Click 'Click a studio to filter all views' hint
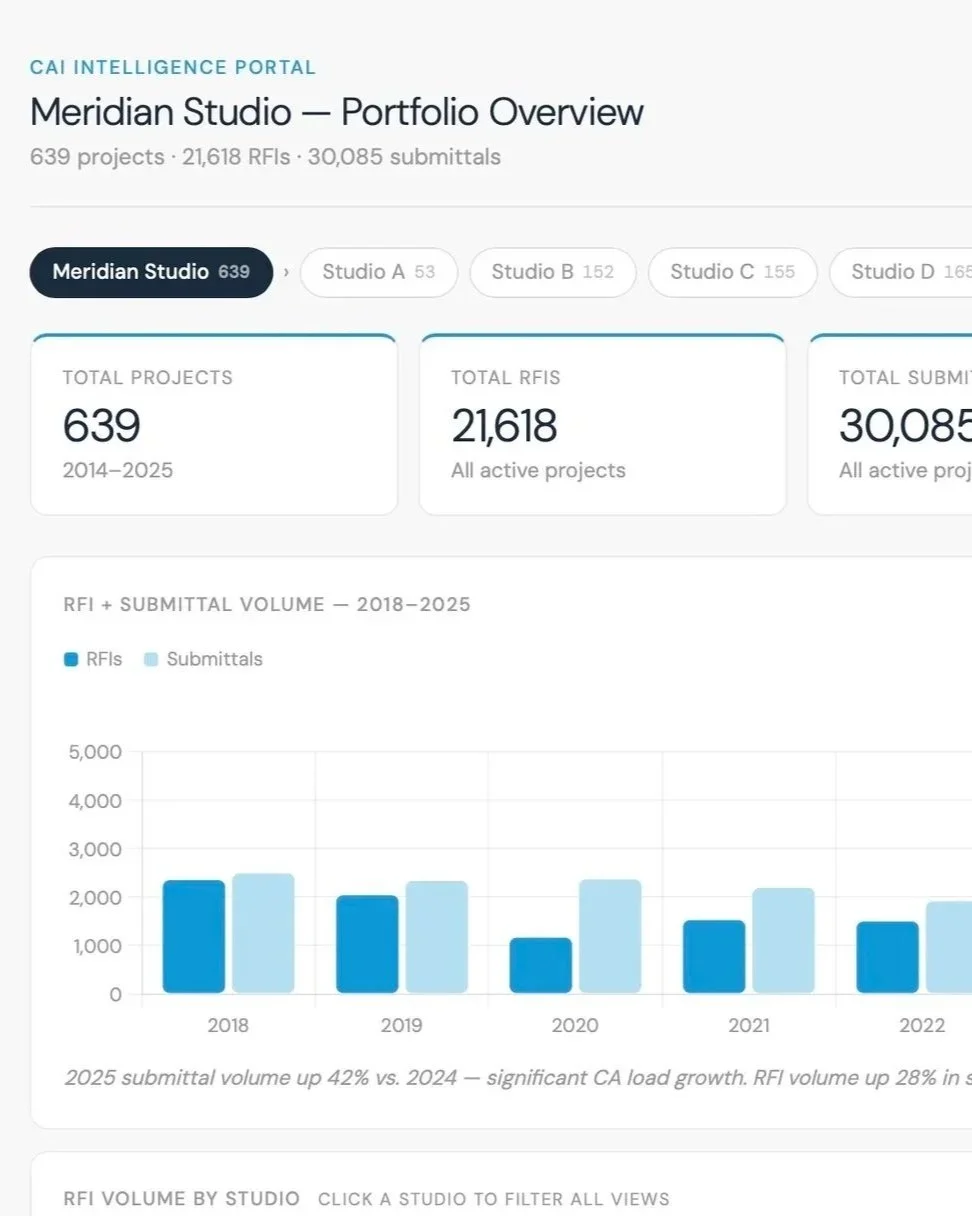Screen dimensions: 972x1216 point(494,1199)
